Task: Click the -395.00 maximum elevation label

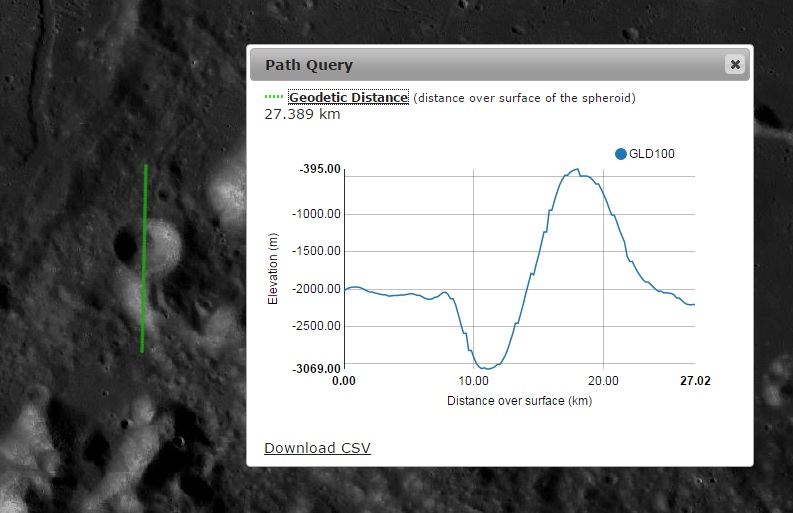Action: tap(320, 170)
